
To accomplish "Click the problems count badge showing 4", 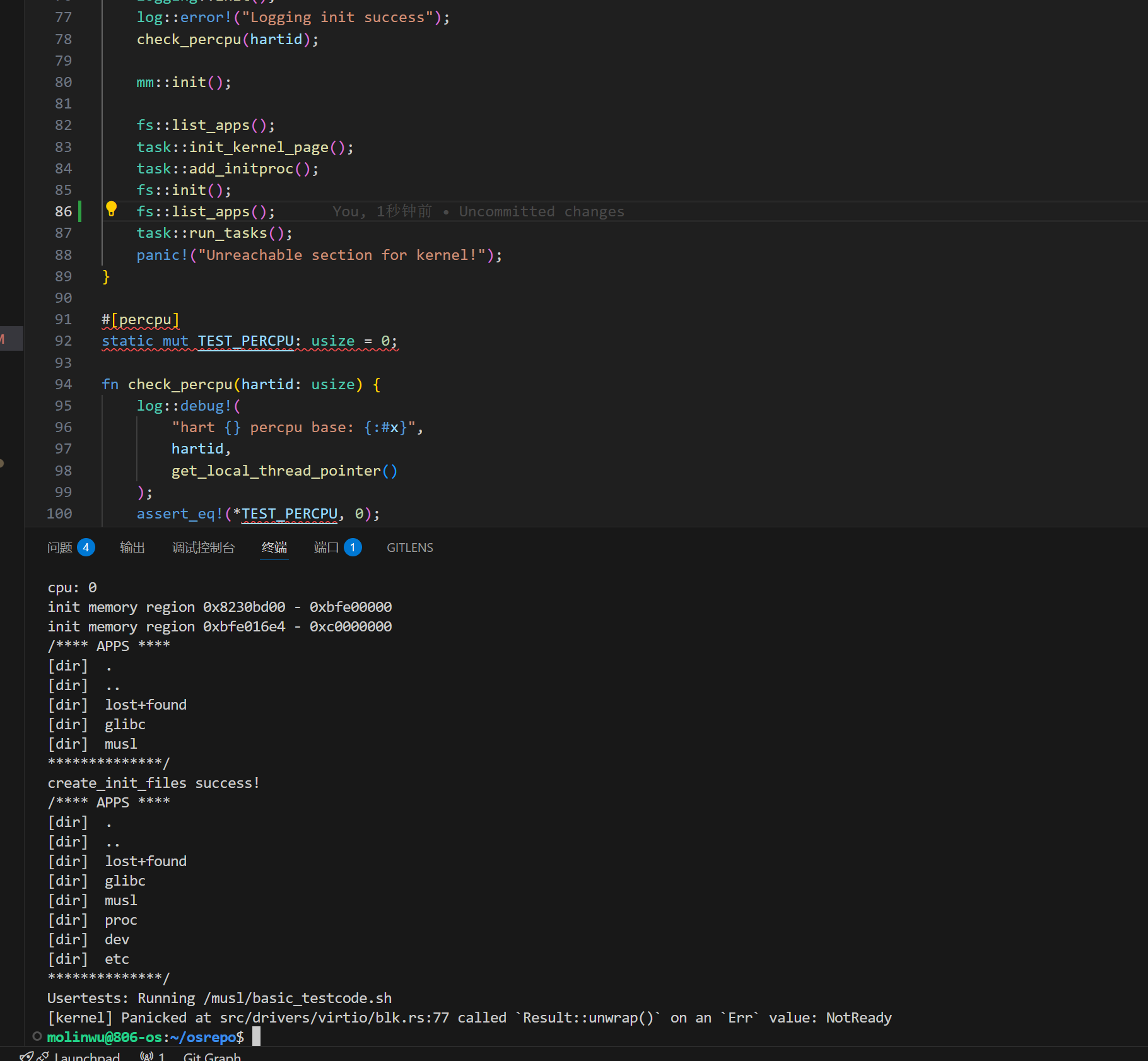I will (86, 548).
